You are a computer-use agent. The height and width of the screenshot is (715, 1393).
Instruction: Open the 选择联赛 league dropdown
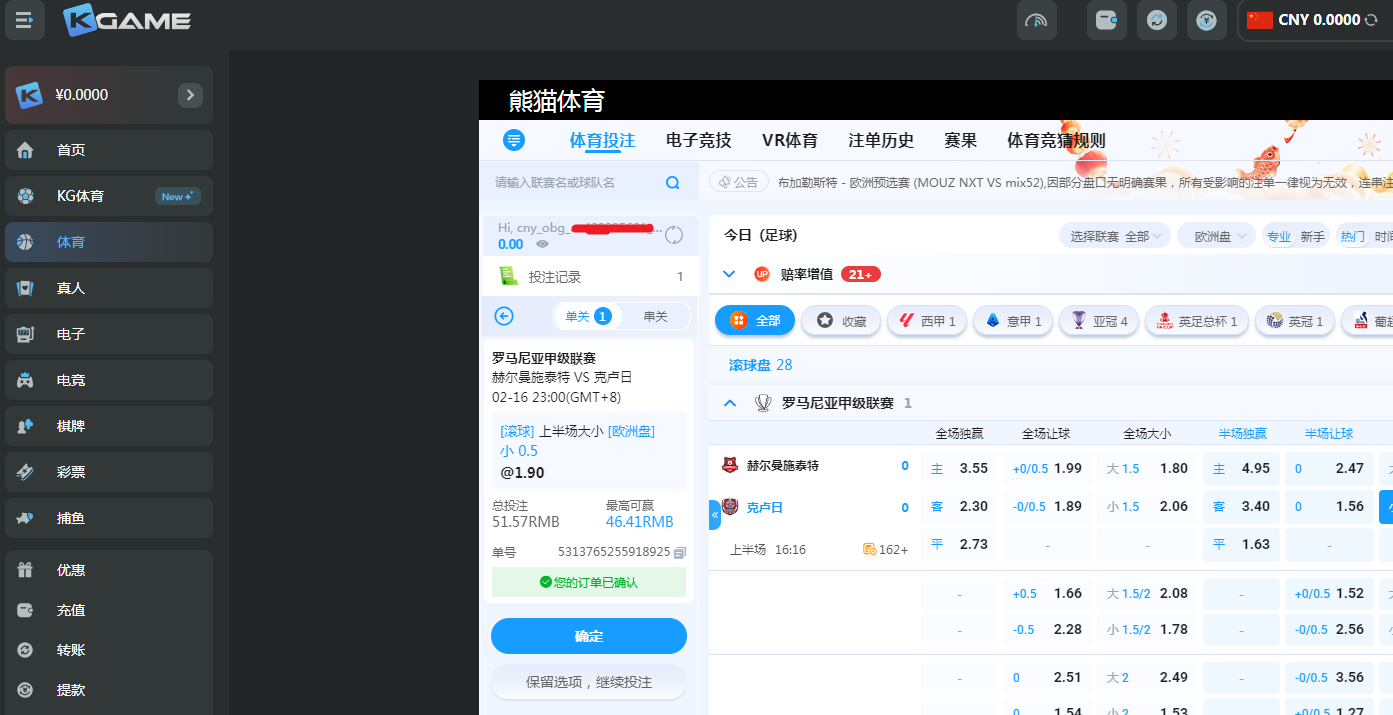pos(1114,237)
